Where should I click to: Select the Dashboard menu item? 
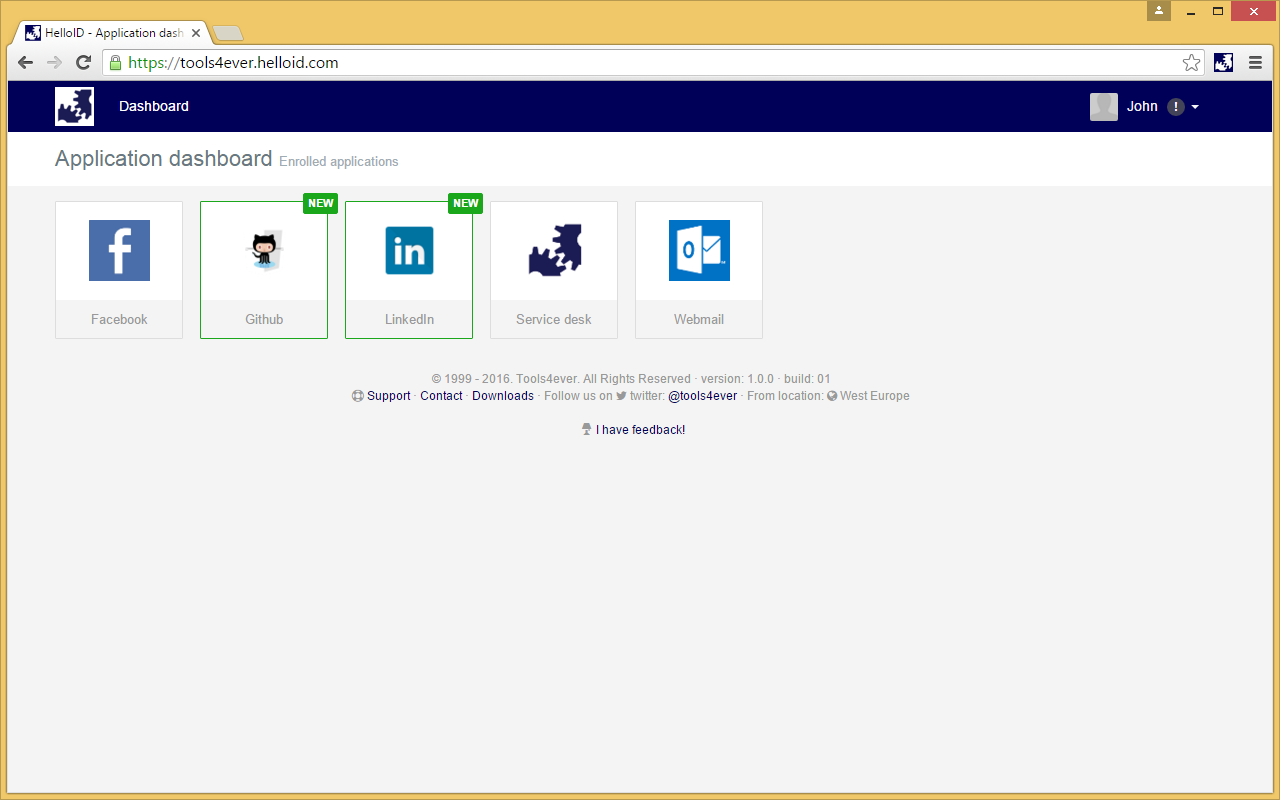point(153,106)
